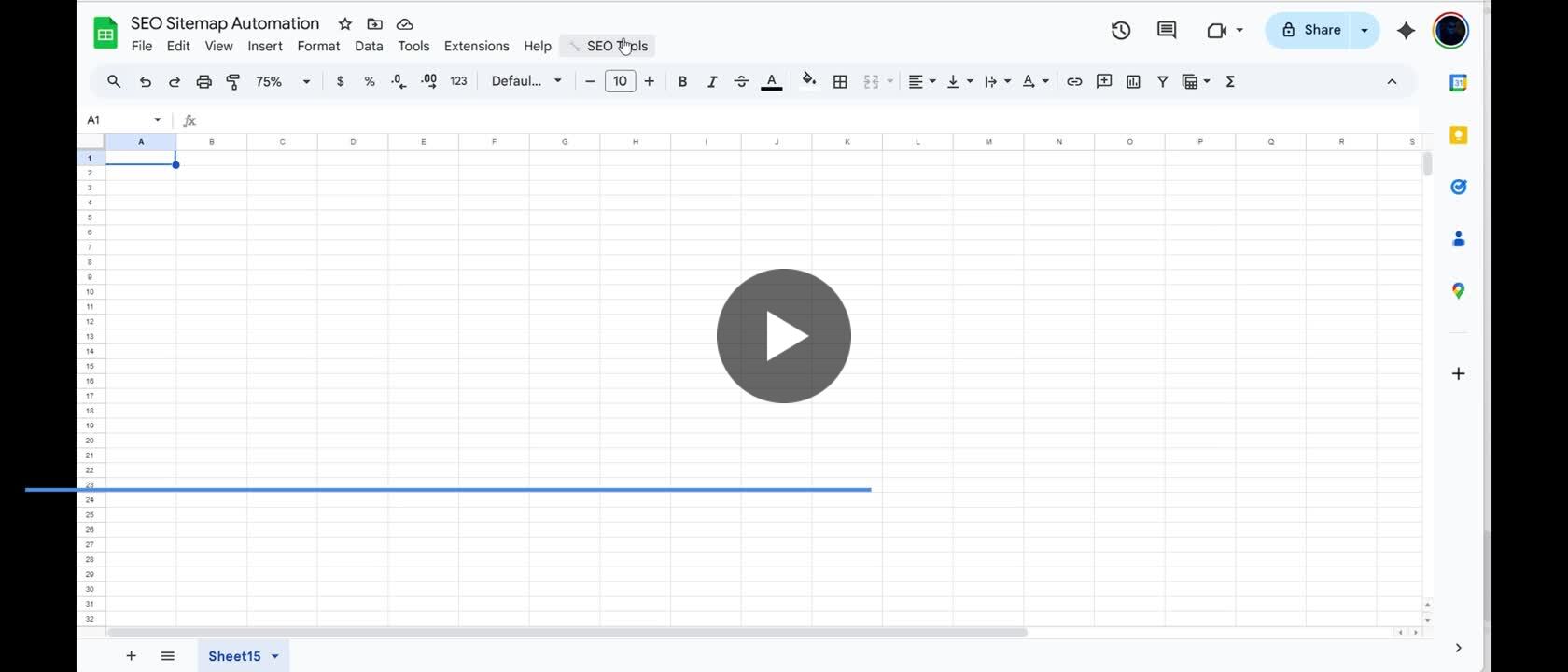
Task: Insert a comment from toolbar
Action: pyautogui.click(x=1104, y=81)
